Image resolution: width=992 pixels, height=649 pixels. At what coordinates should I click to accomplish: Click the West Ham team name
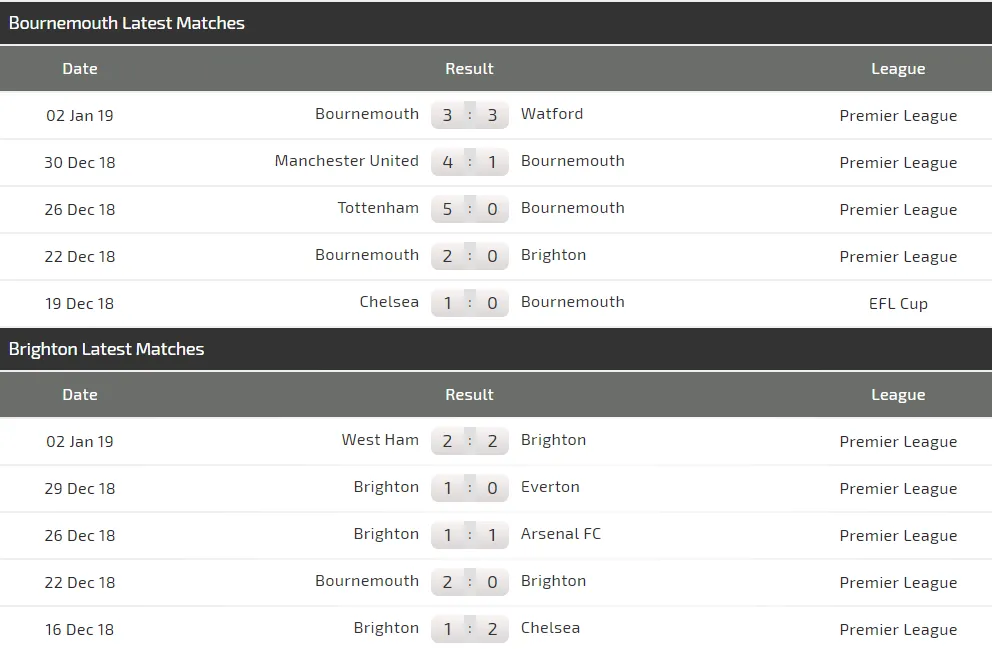click(x=380, y=440)
